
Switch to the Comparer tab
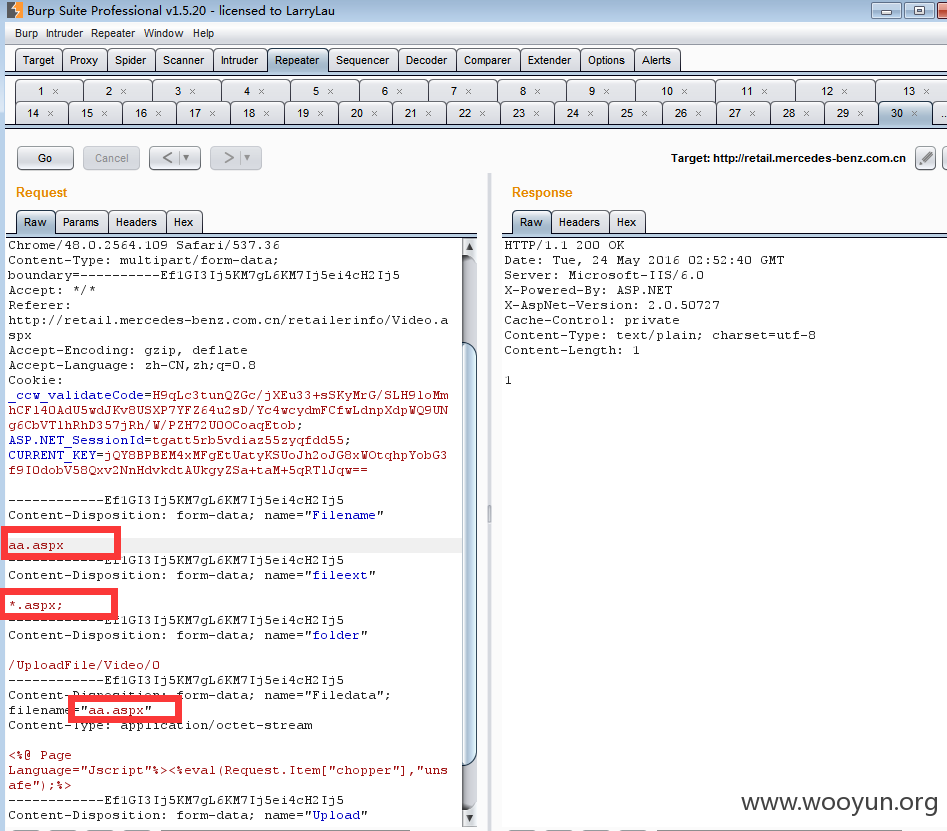tap(487, 60)
